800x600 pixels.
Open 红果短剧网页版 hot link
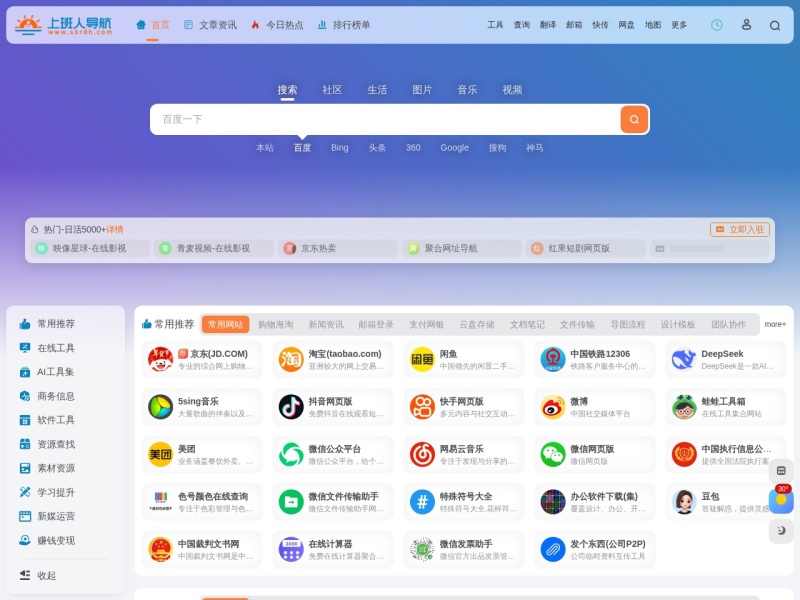(x=586, y=248)
